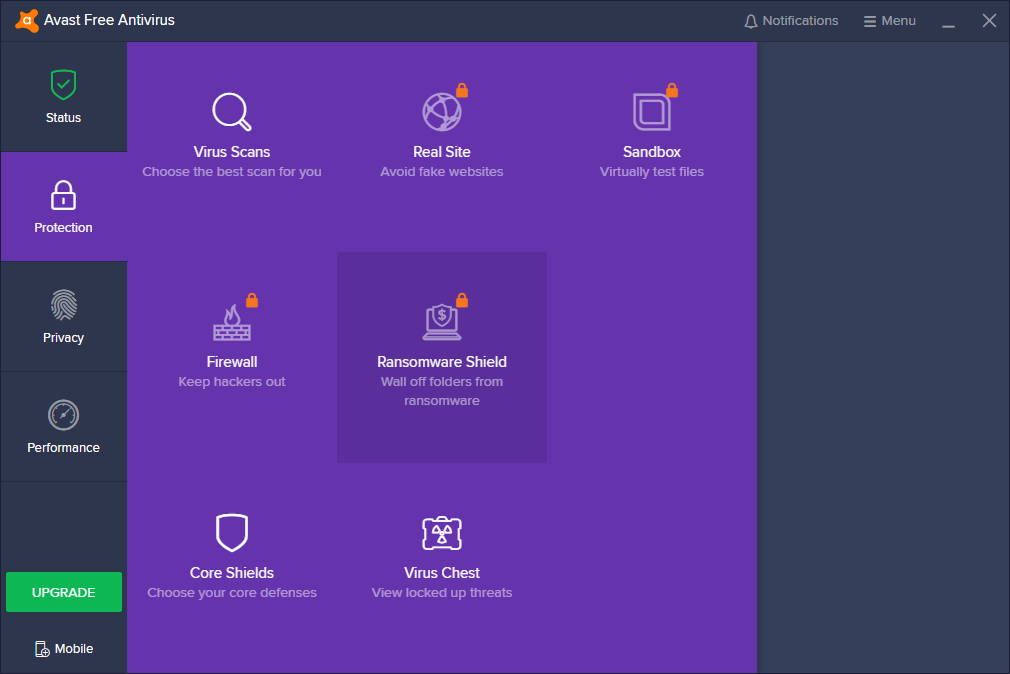This screenshot has width=1010, height=674.
Task: Click 'Virtually test files' text
Action: [x=652, y=171]
